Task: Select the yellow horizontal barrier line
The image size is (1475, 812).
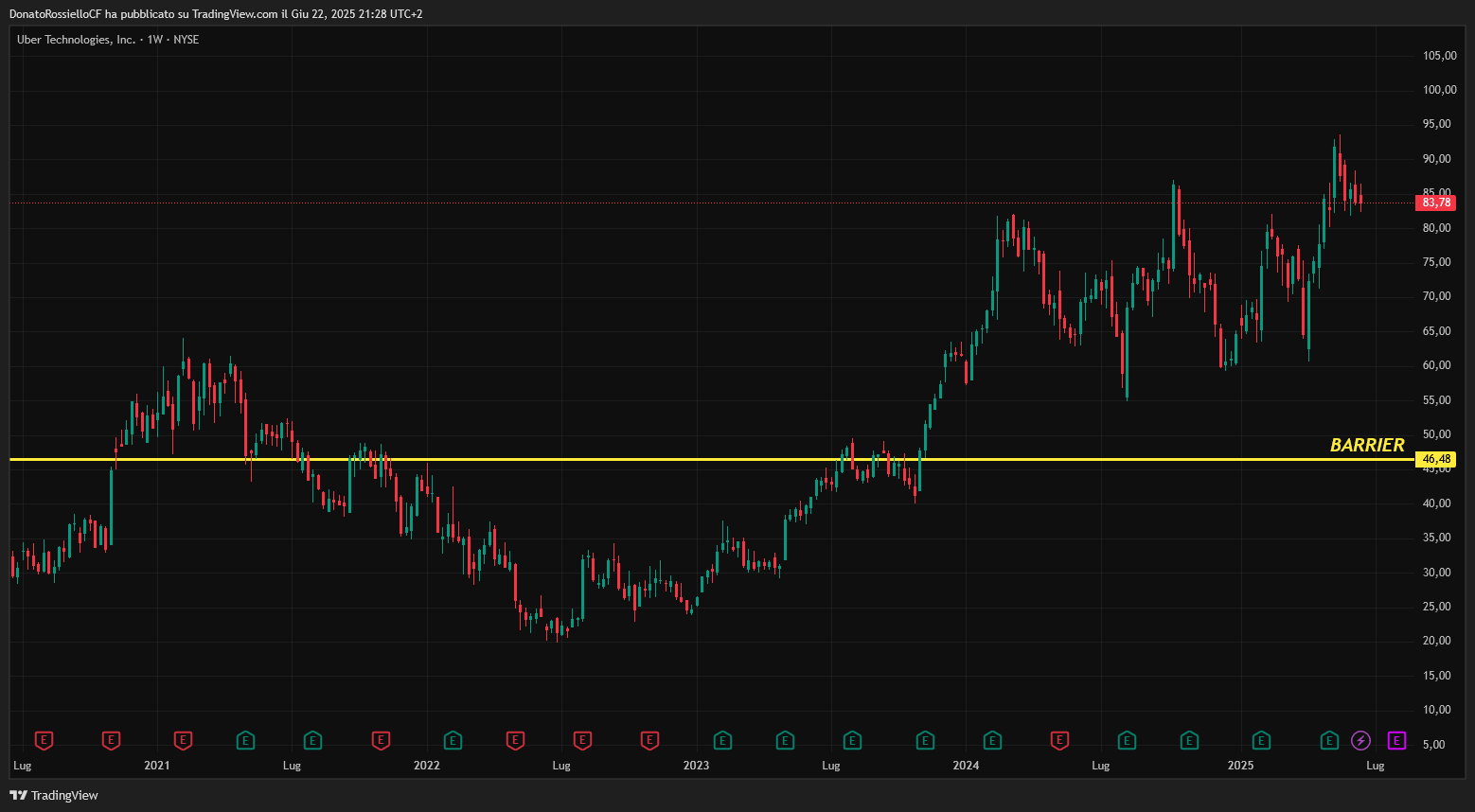Action: click(712, 459)
